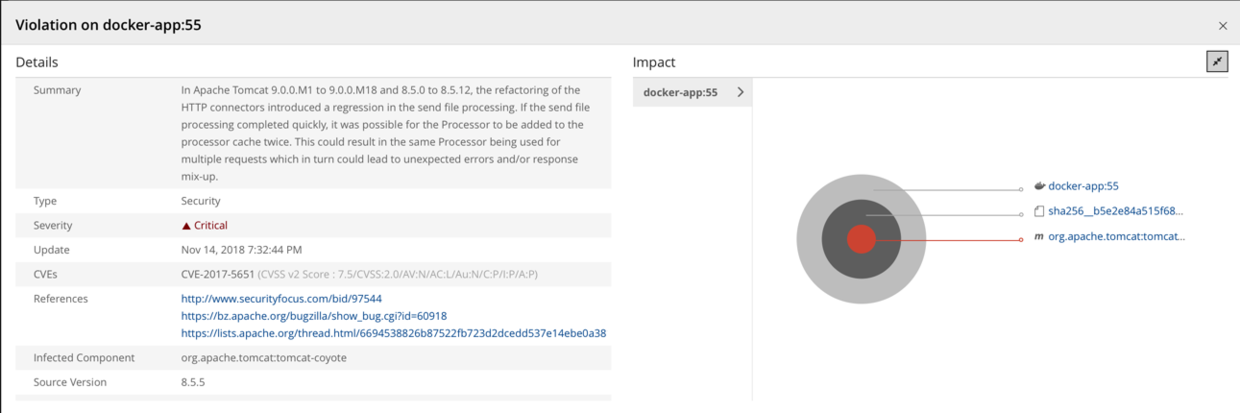
Task: Click the red Critical severity triangle icon
Action: tap(186, 226)
